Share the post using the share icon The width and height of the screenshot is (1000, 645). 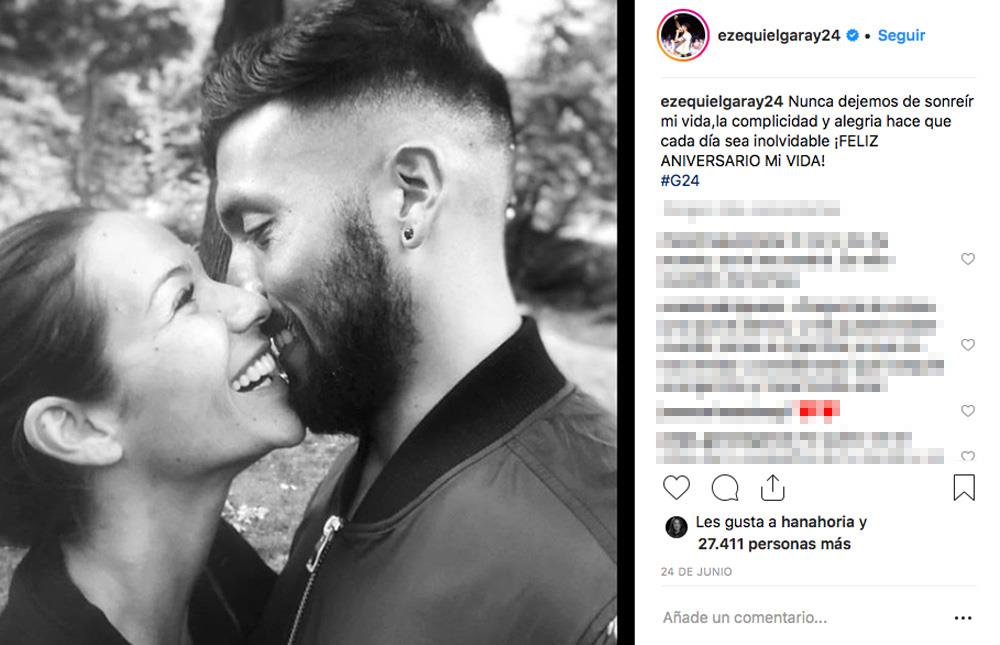pos(772,488)
